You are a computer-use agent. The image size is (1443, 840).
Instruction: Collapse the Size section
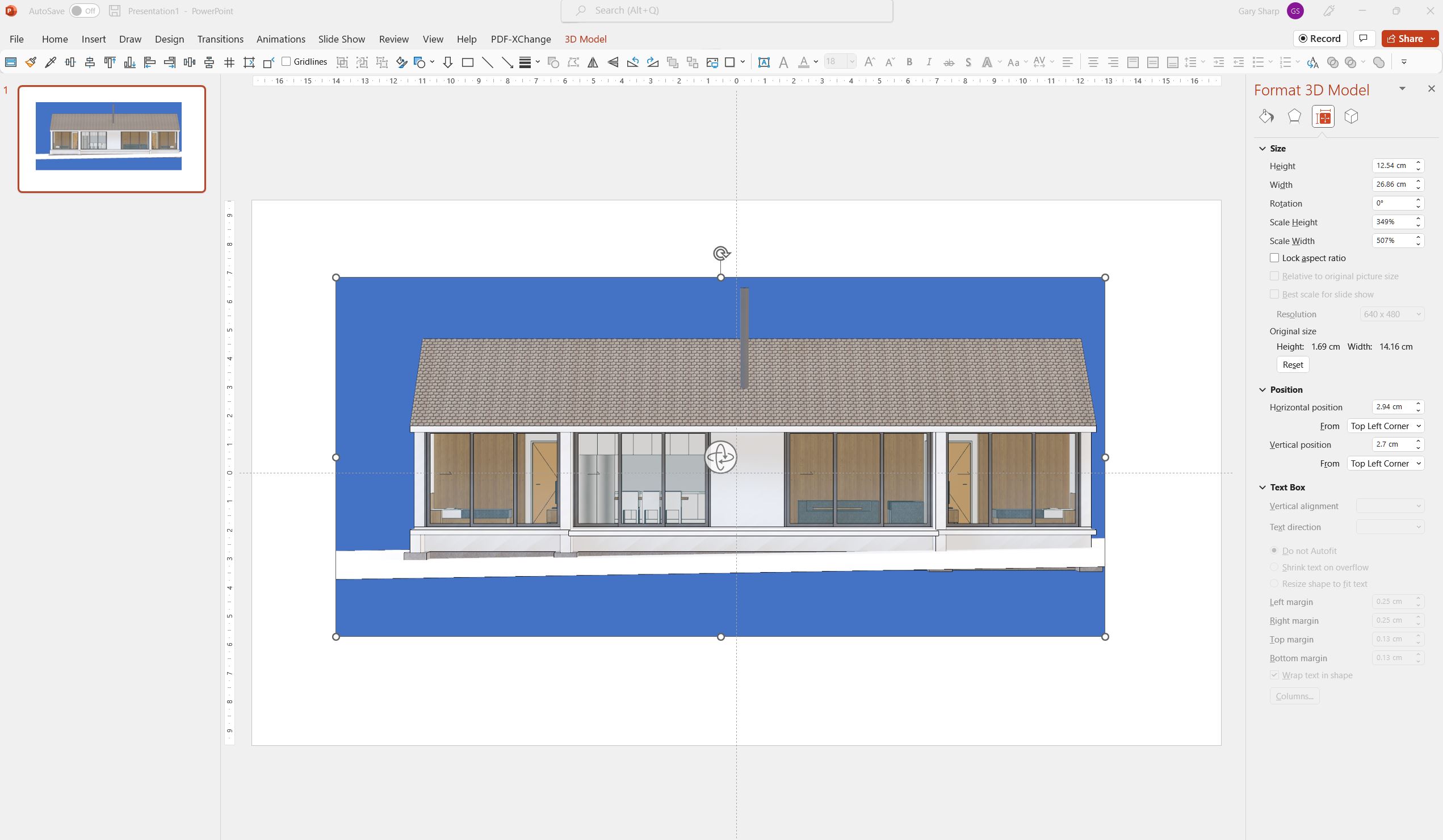click(1262, 148)
